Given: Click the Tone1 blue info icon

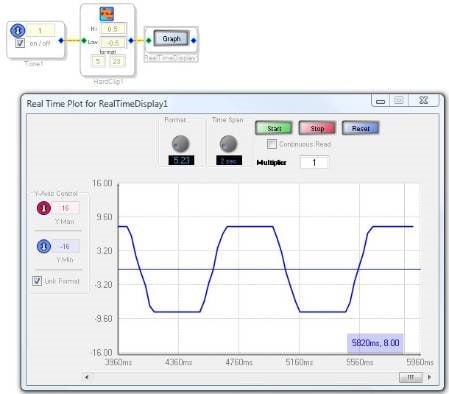Looking at the screenshot, I should tap(18, 31).
